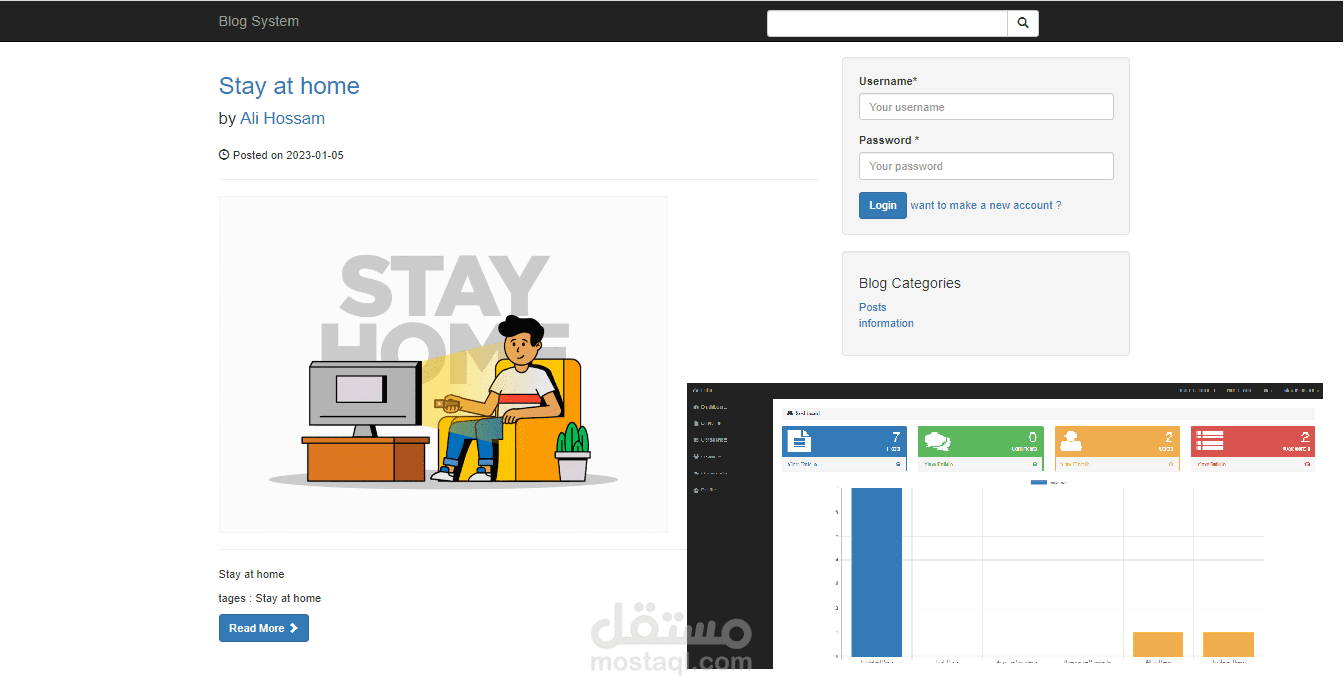Click the search magnifier icon in the top bar
The width and height of the screenshot is (1344, 690).
point(1022,22)
